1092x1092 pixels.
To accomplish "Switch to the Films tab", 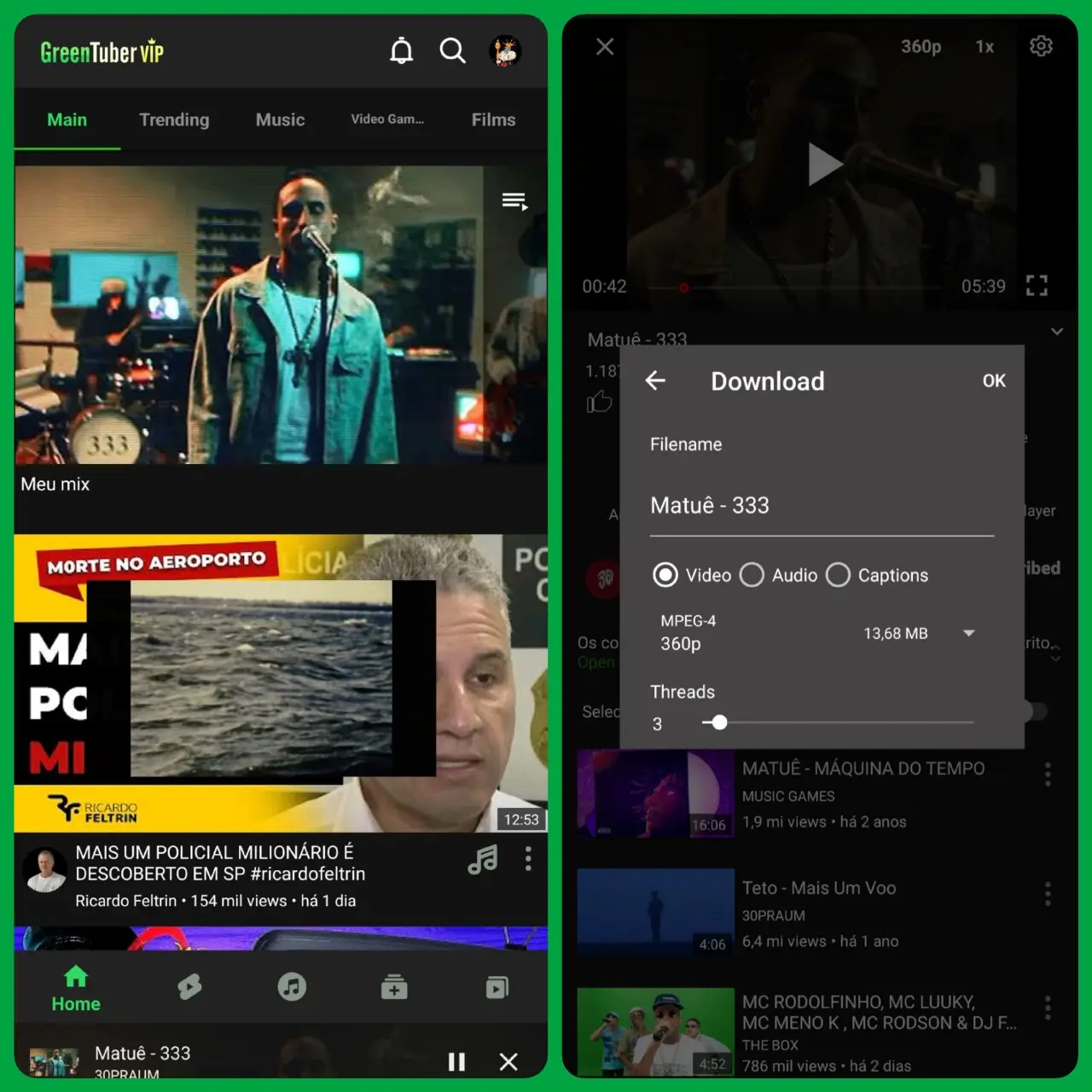I will (493, 119).
